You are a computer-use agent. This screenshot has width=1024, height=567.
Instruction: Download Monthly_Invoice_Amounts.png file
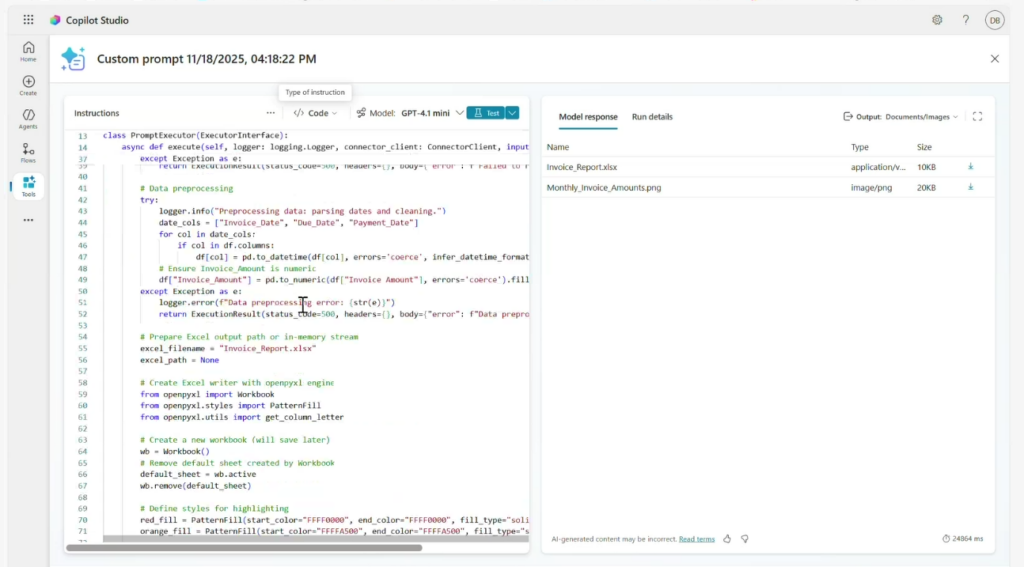(x=971, y=187)
